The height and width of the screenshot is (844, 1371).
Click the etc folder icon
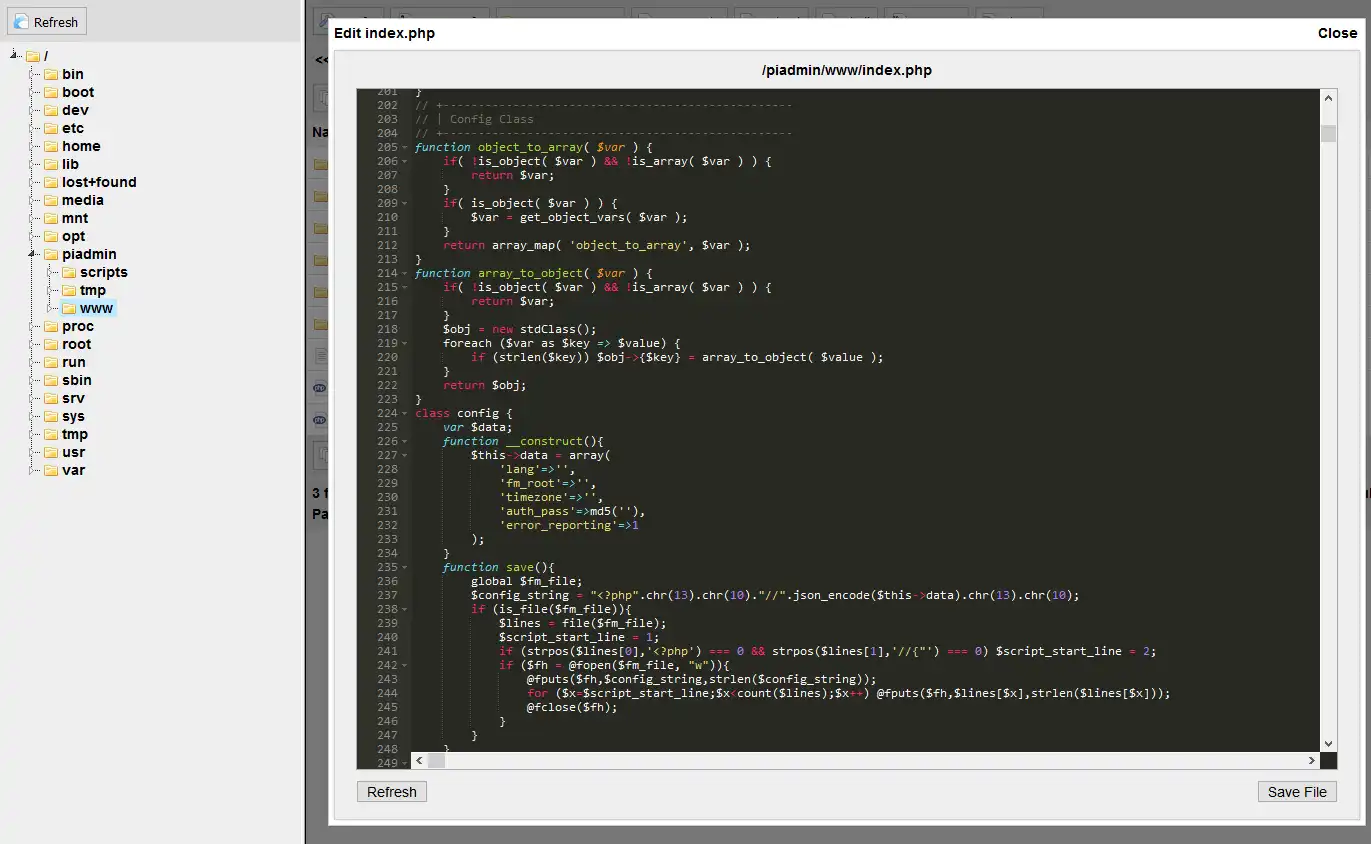pyautogui.click(x=50, y=128)
